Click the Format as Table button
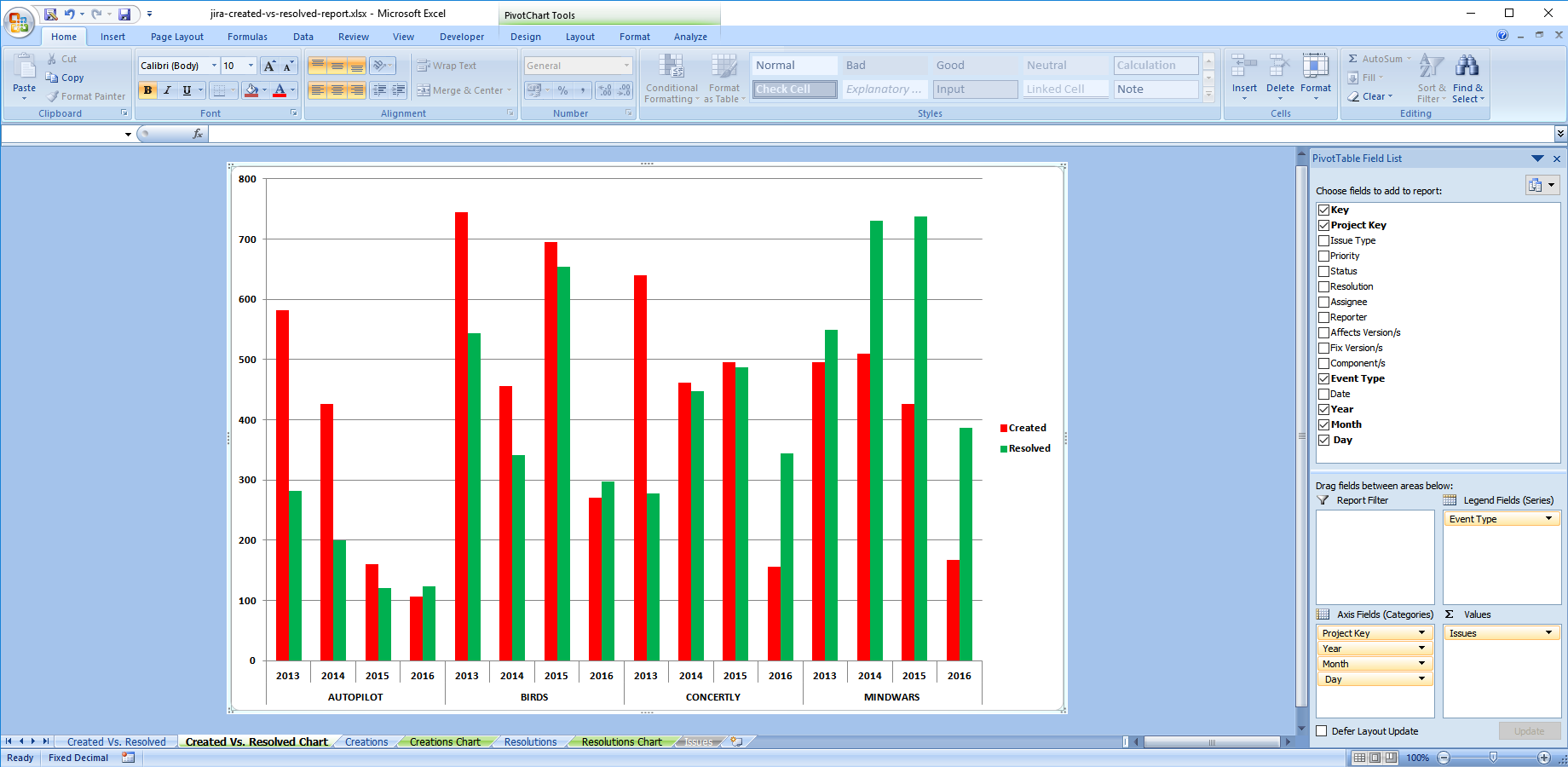Image resolution: width=1568 pixels, height=767 pixels. click(x=724, y=77)
